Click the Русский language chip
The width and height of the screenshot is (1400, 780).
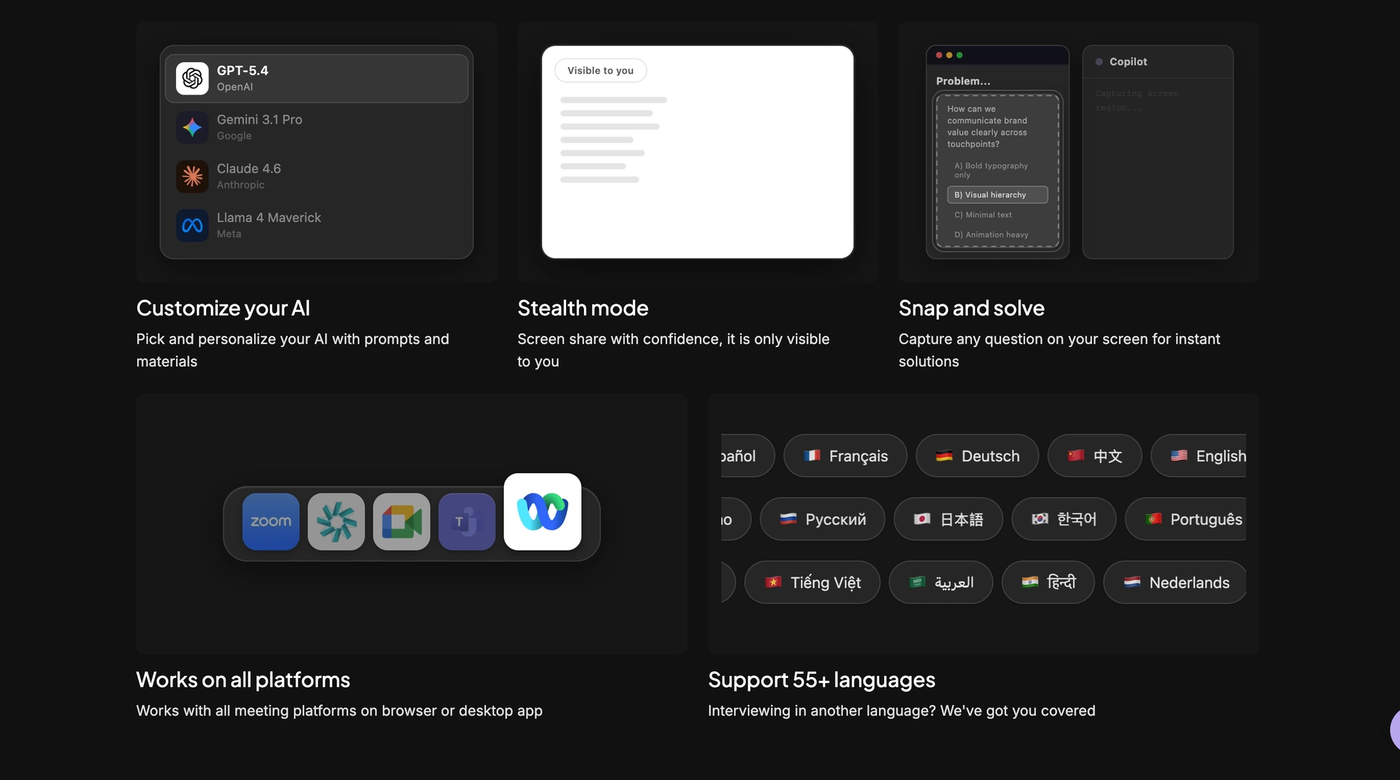click(x=822, y=519)
